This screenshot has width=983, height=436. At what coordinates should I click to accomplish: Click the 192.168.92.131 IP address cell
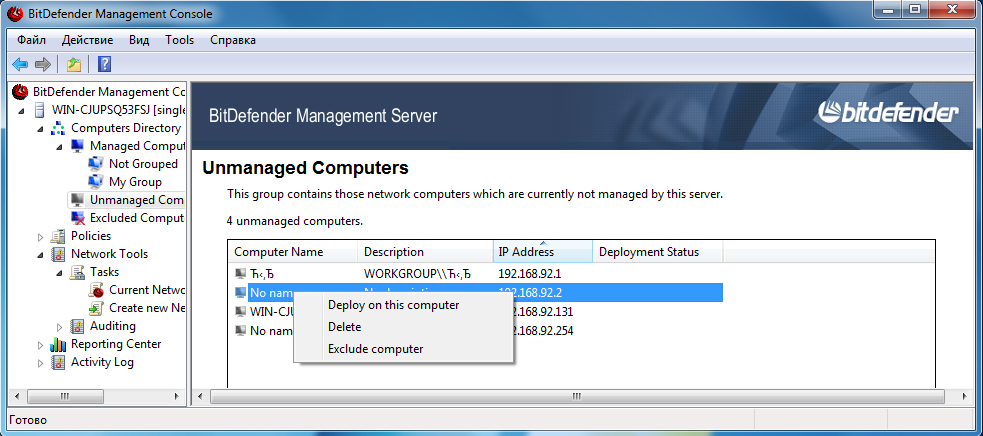(x=536, y=311)
